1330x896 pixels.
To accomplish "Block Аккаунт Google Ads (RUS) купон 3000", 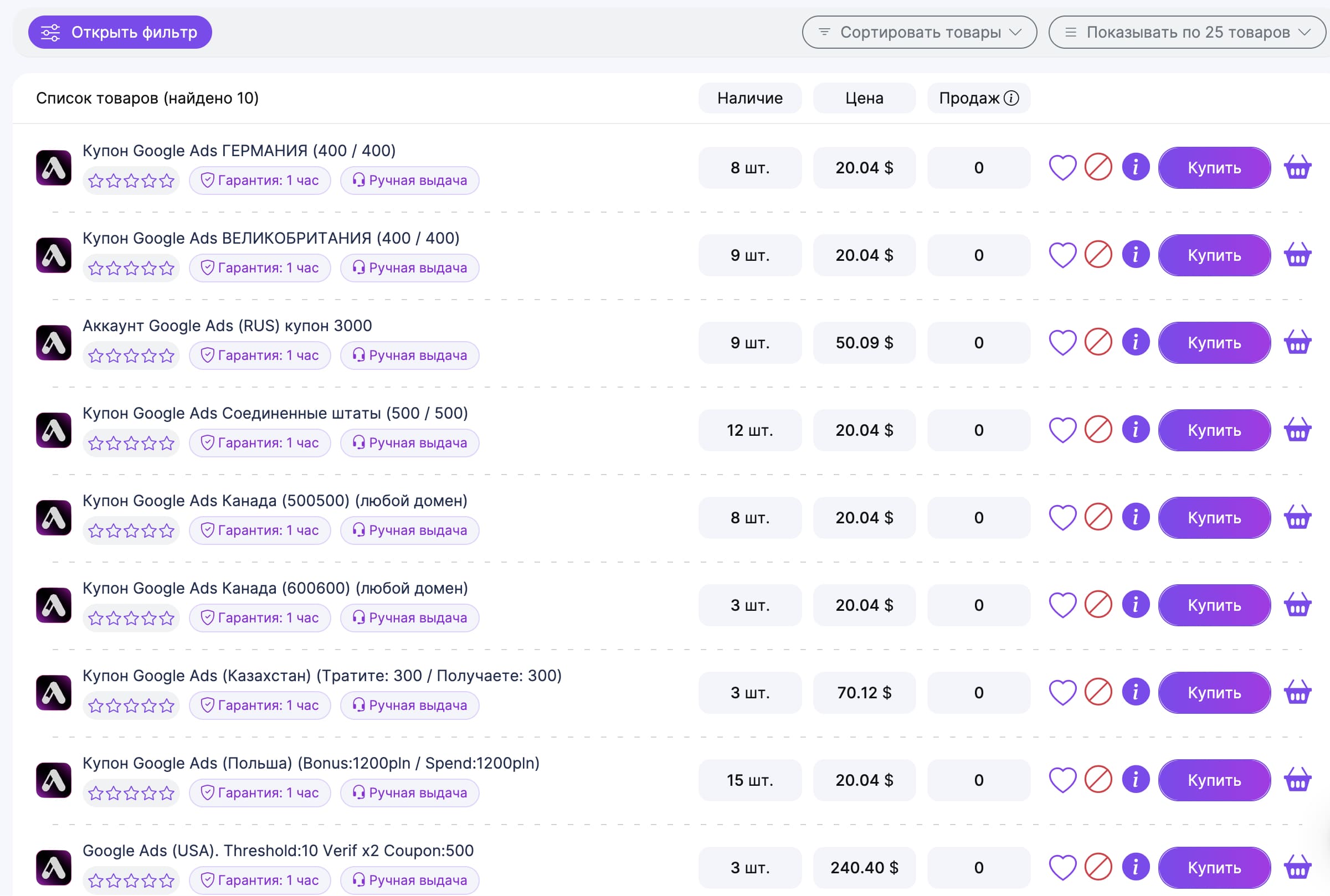I will (1098, 342).
